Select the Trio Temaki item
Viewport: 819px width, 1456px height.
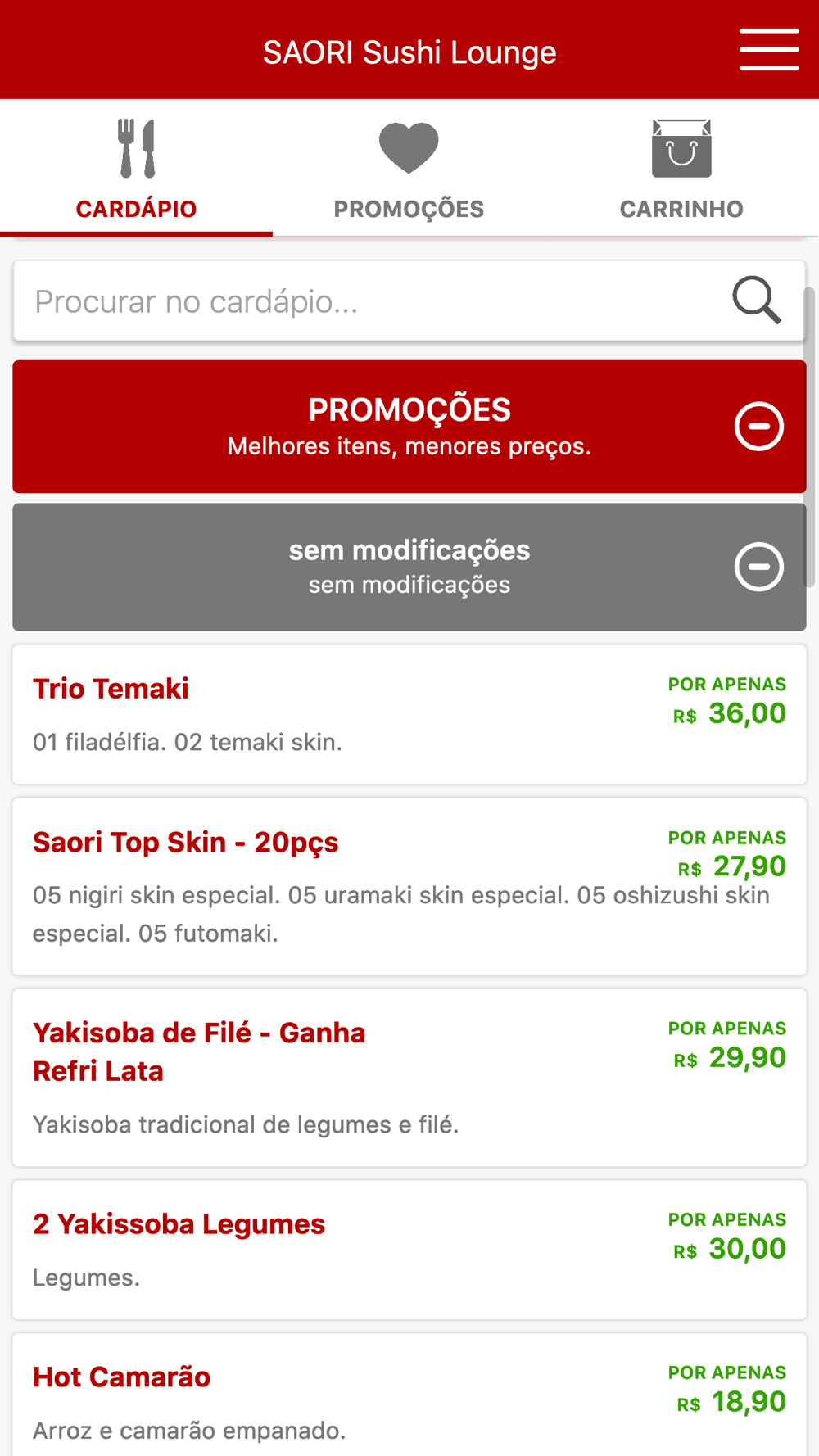point(111,689)
